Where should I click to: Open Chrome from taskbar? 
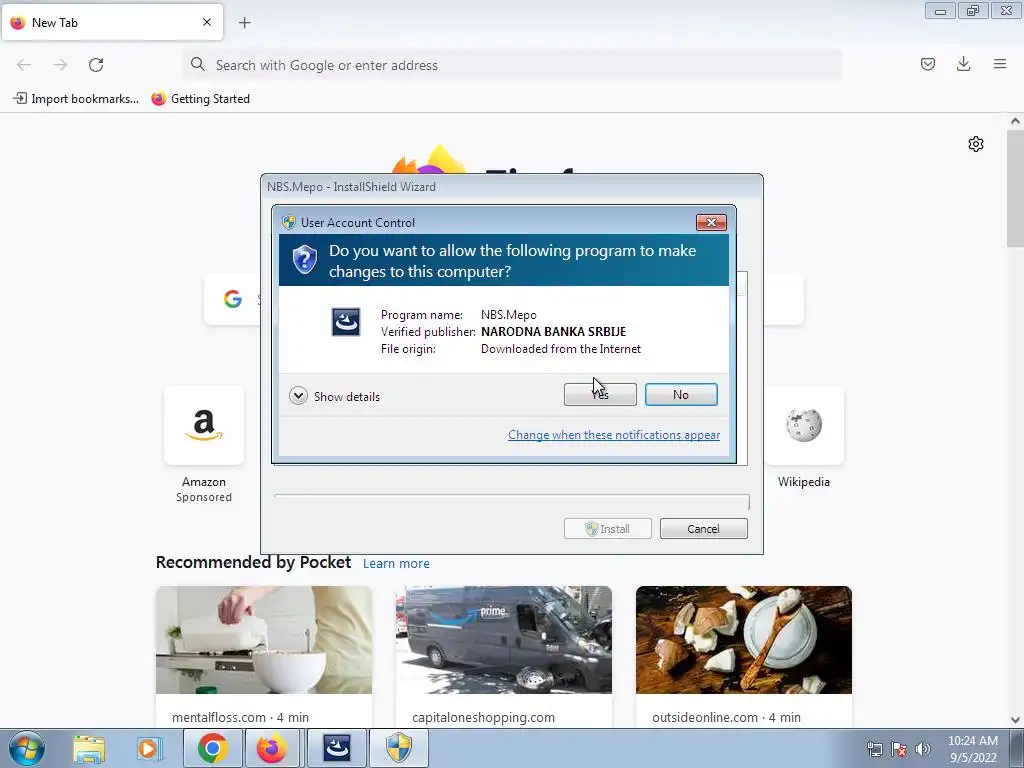(x=212, y=748)
